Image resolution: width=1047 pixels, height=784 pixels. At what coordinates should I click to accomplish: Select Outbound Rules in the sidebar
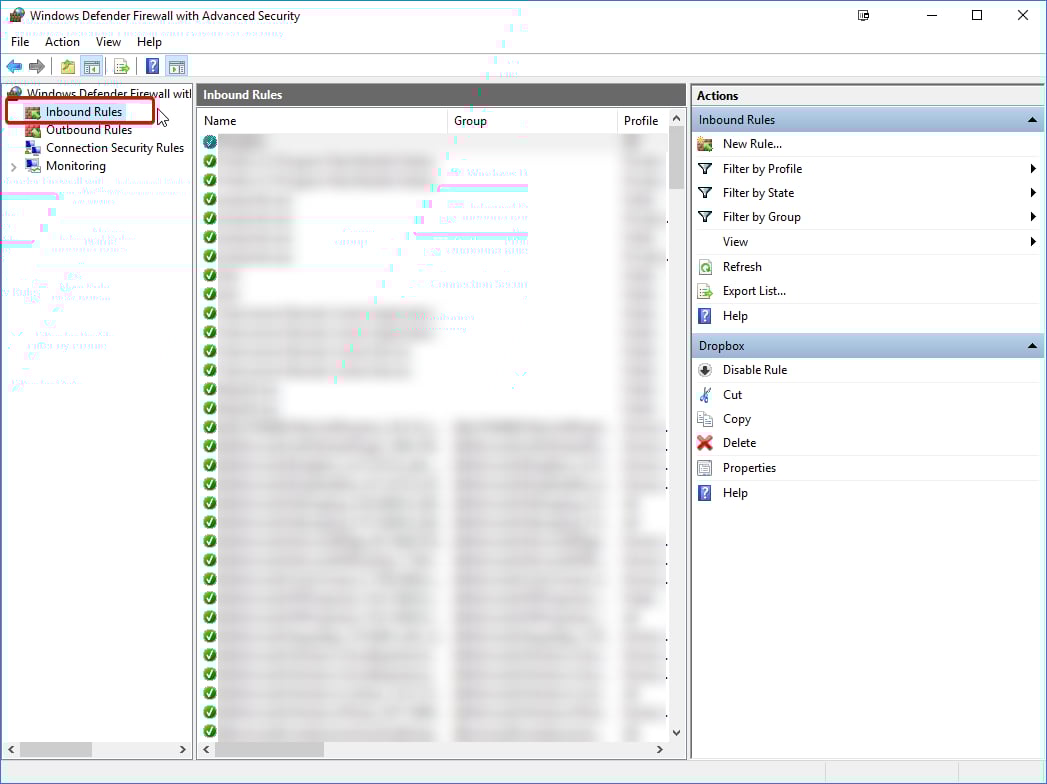[88, 130]
